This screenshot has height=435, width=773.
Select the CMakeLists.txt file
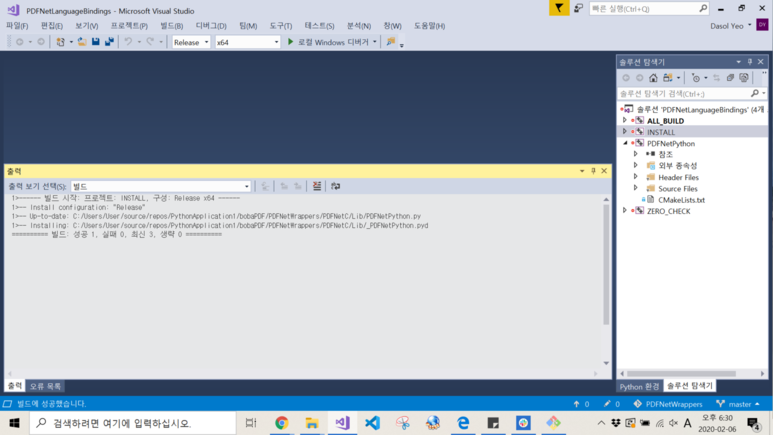[x=681, y=200]
